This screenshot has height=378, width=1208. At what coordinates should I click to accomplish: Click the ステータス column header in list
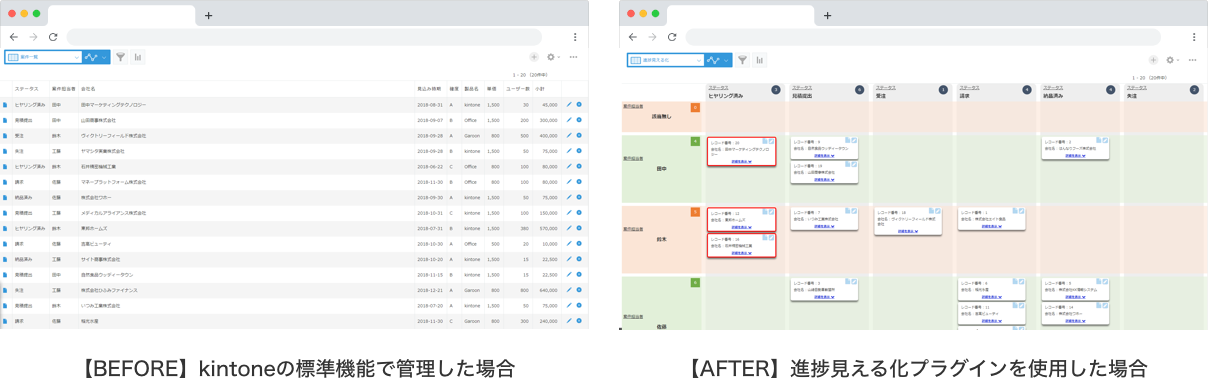27,88
